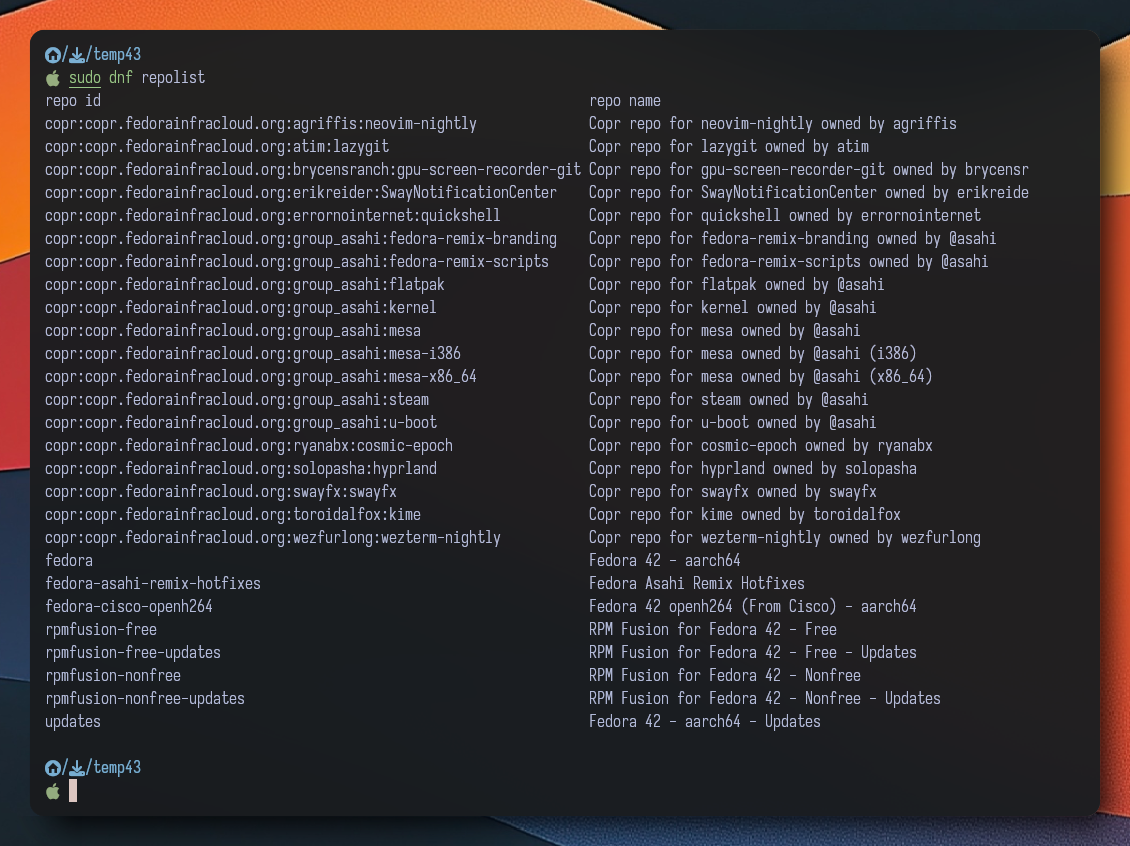1130x846 pixels.
Task: Click 'Copr repo for kime owned by toroidalfox'
Action: [744, 516]
